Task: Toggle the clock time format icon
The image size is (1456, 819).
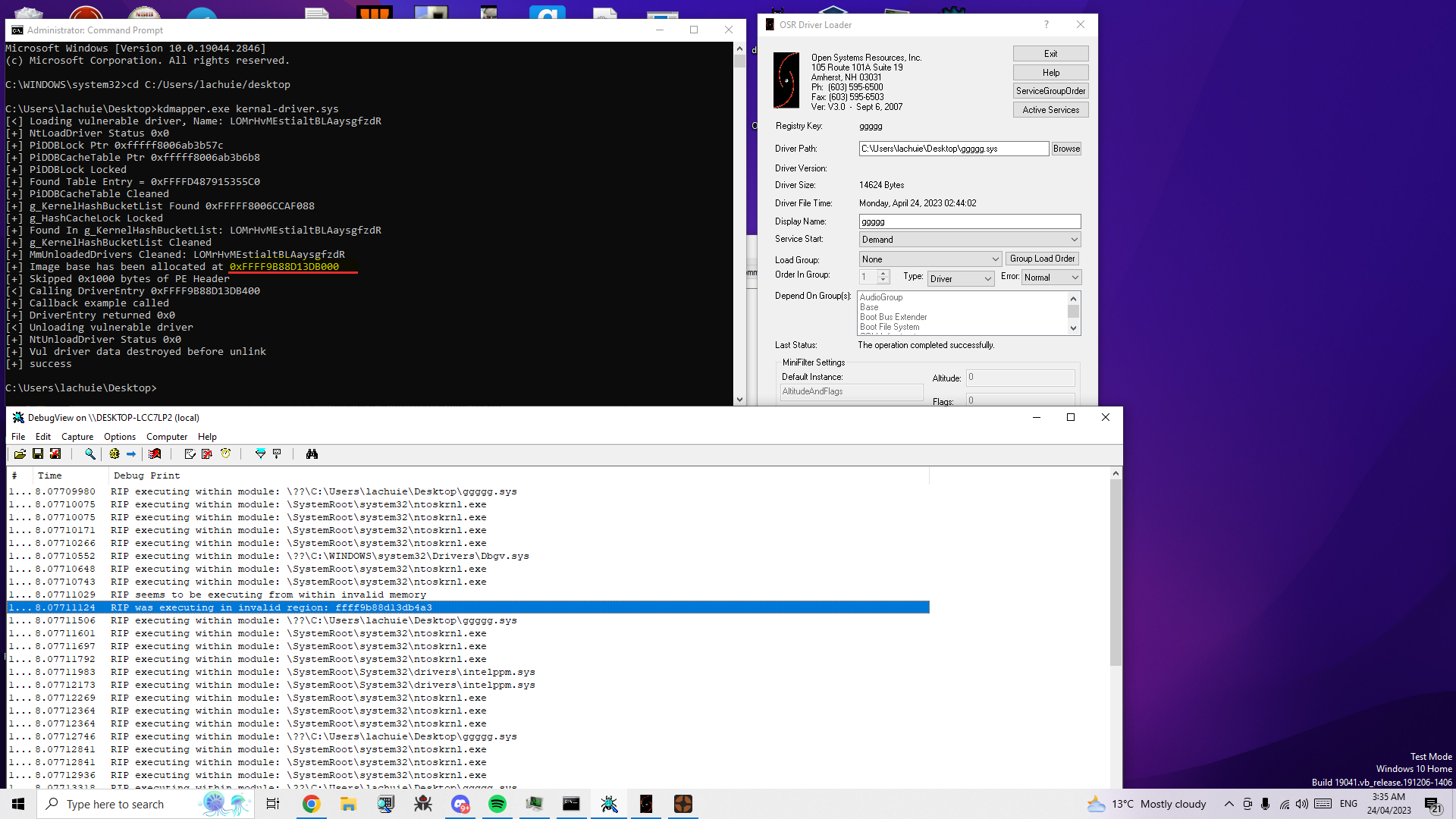Action: [225, 453]
